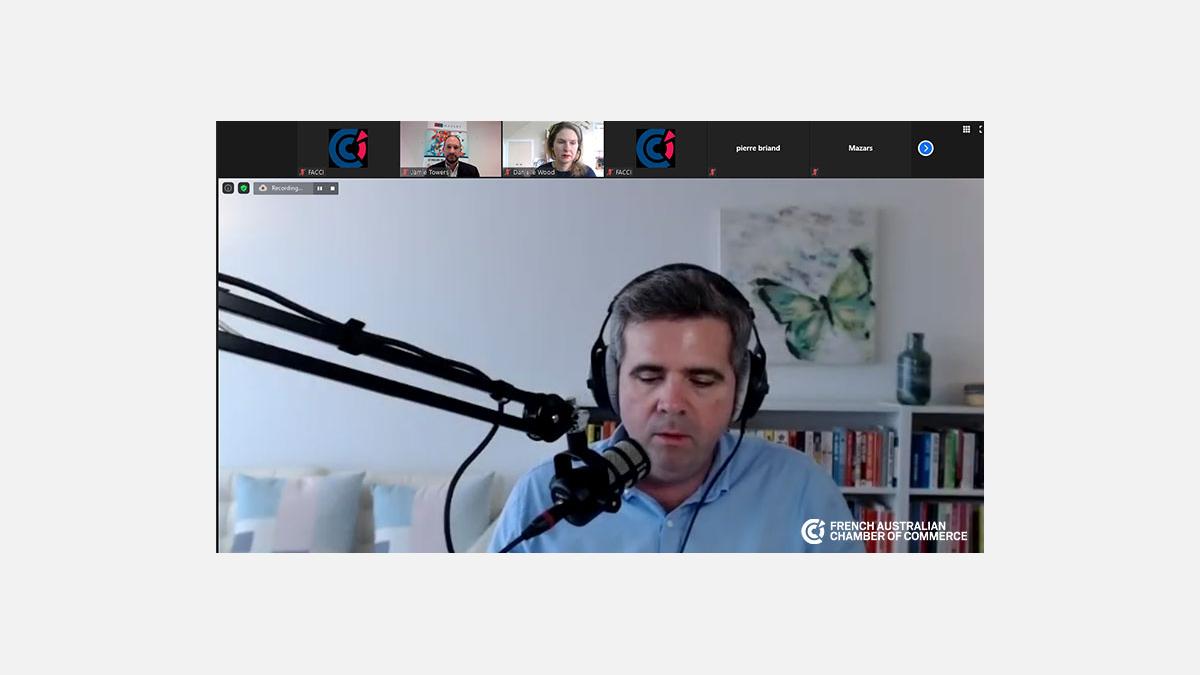The image size is (1200, 675).
Task: Pause the recording
Action: 320,188
